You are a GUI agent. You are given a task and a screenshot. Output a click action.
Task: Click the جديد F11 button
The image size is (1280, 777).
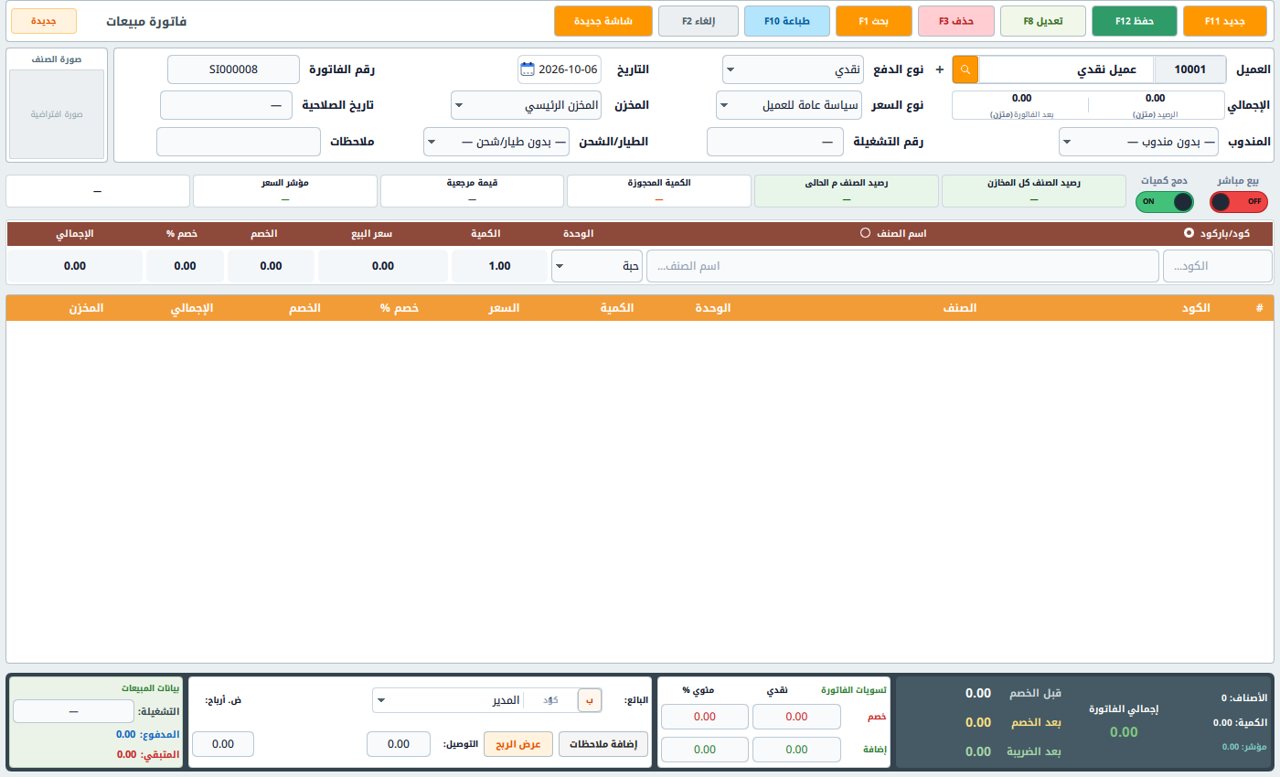point(1223,21)
